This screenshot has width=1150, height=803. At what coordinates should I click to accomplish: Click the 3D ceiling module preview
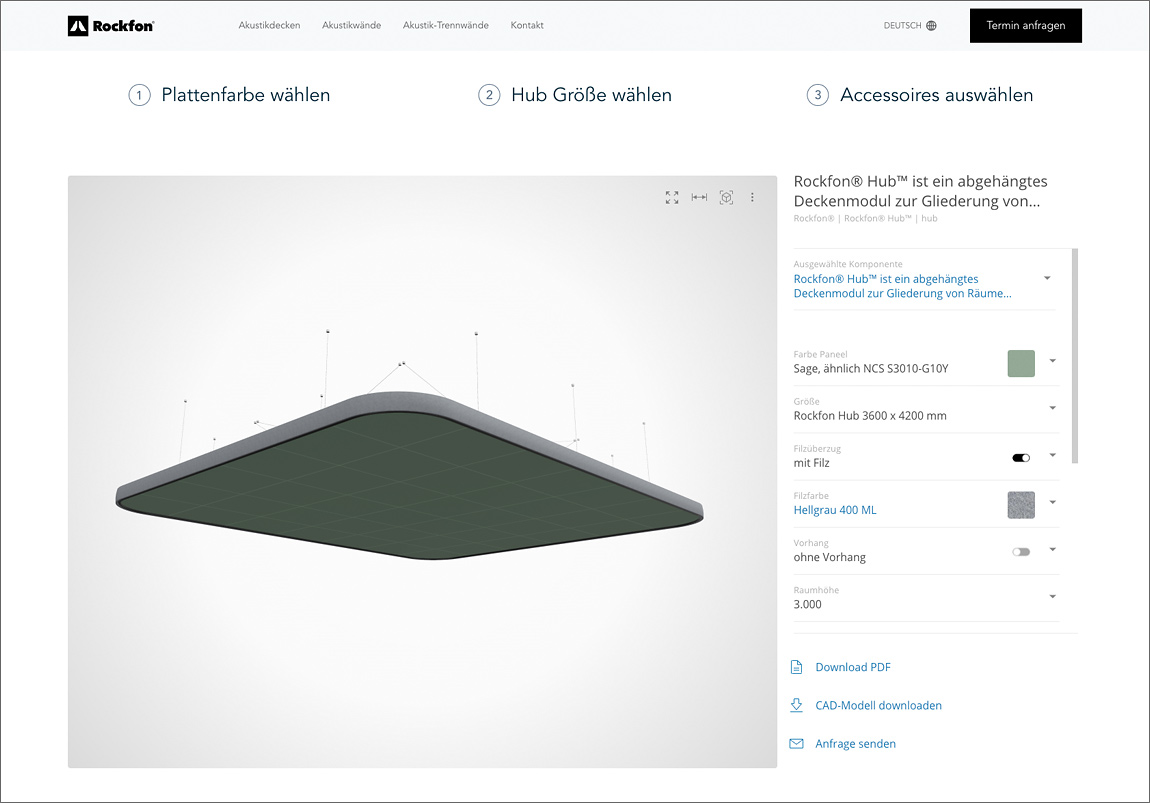click(x=422, y=472)
